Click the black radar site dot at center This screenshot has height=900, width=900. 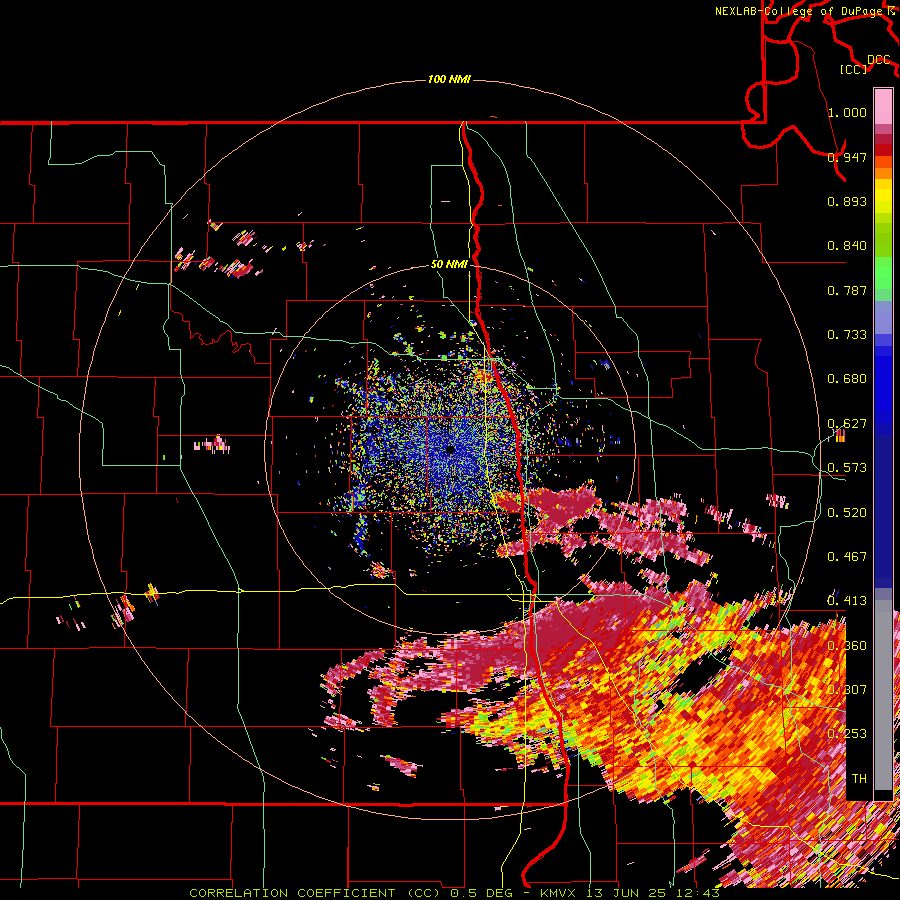[x=451, y=449]
